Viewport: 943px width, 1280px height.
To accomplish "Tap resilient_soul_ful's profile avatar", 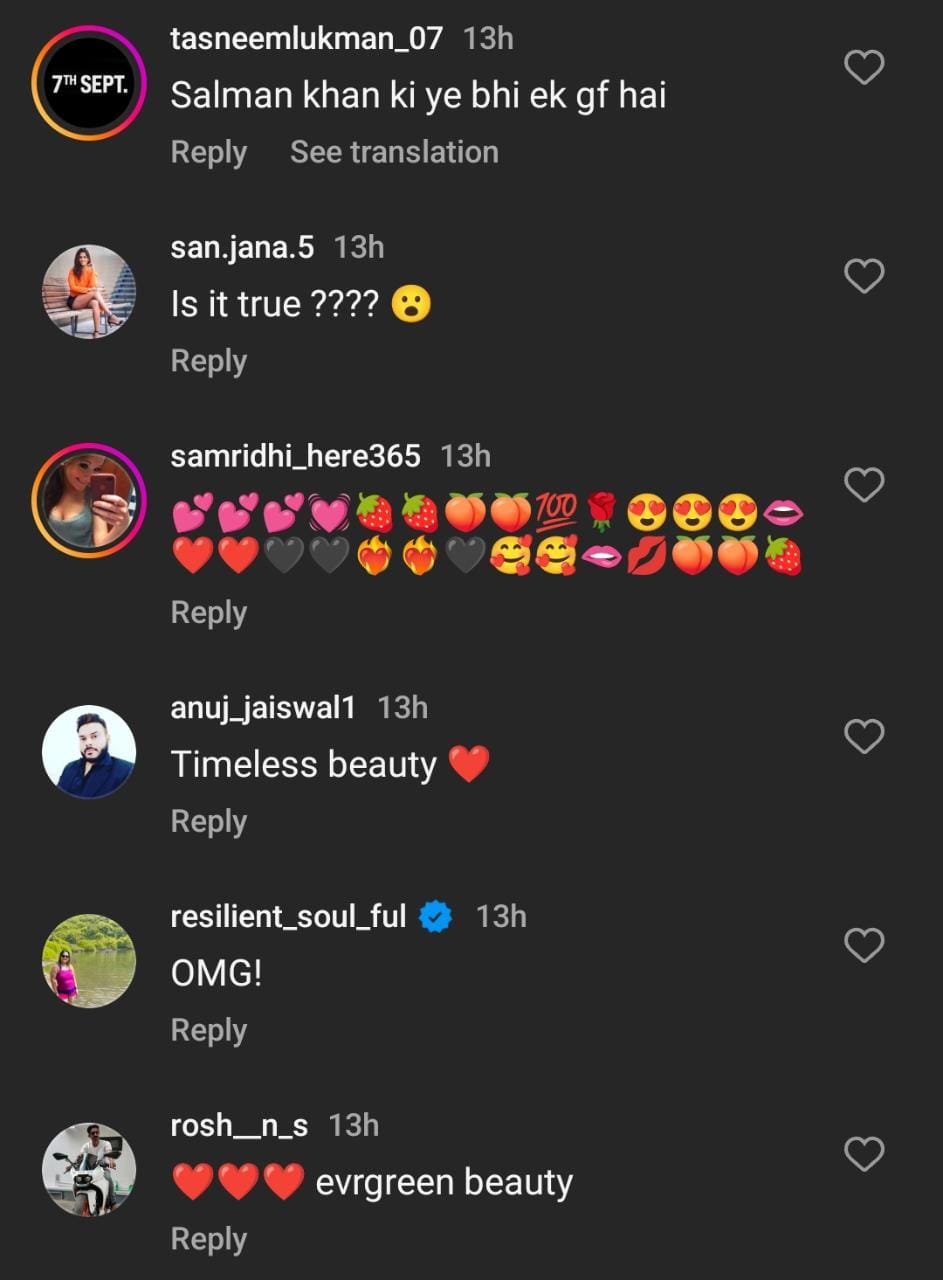I will 89,961.
